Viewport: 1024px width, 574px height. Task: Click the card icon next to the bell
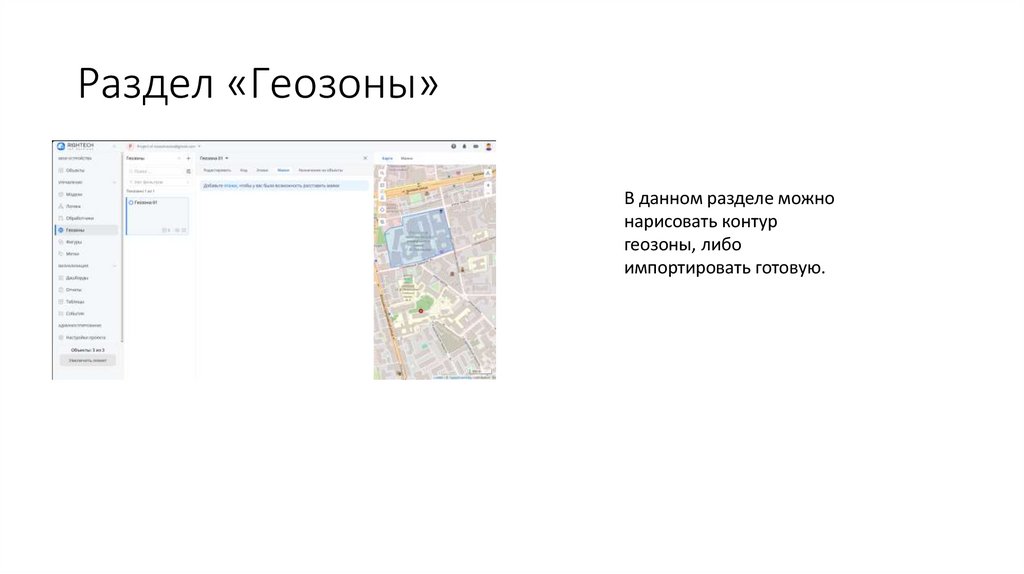476,146
